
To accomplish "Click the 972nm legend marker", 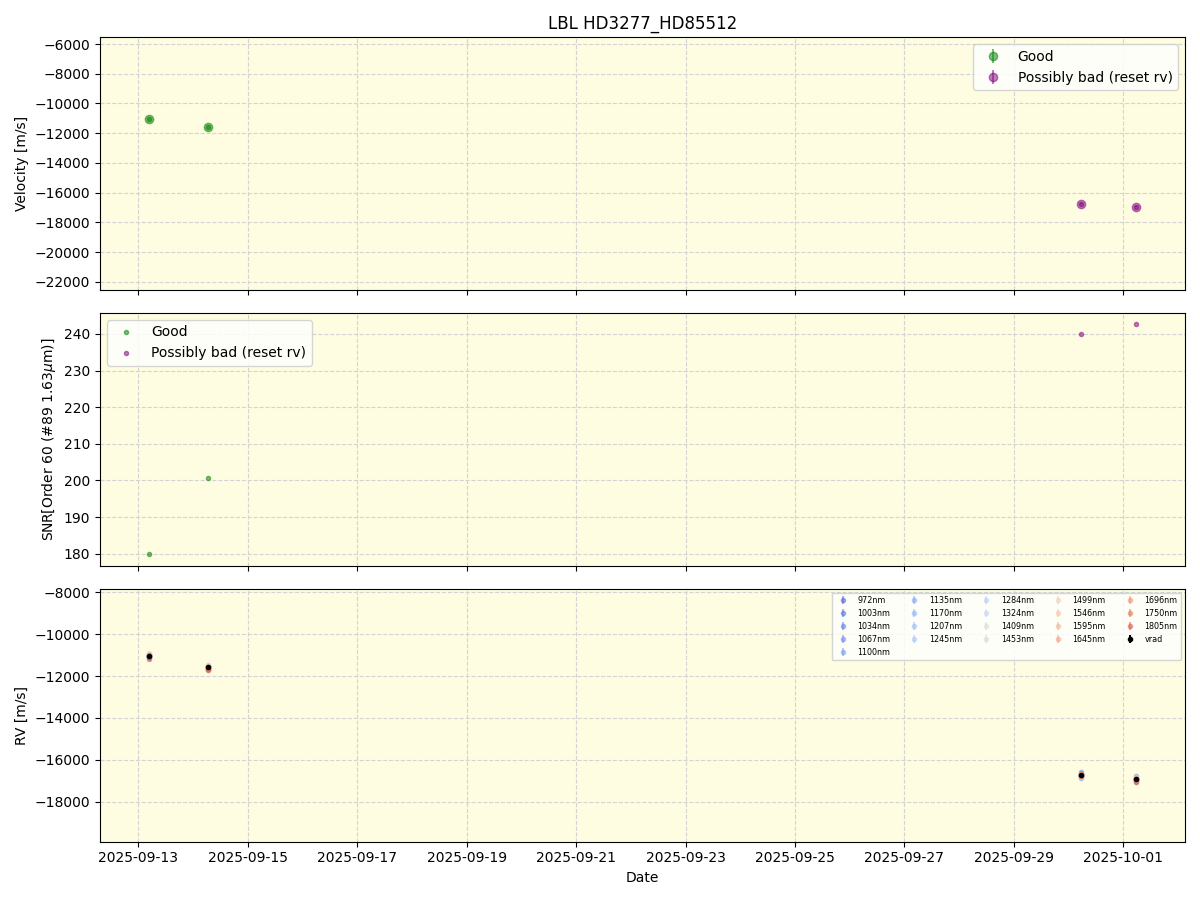I will coord(843,600).
